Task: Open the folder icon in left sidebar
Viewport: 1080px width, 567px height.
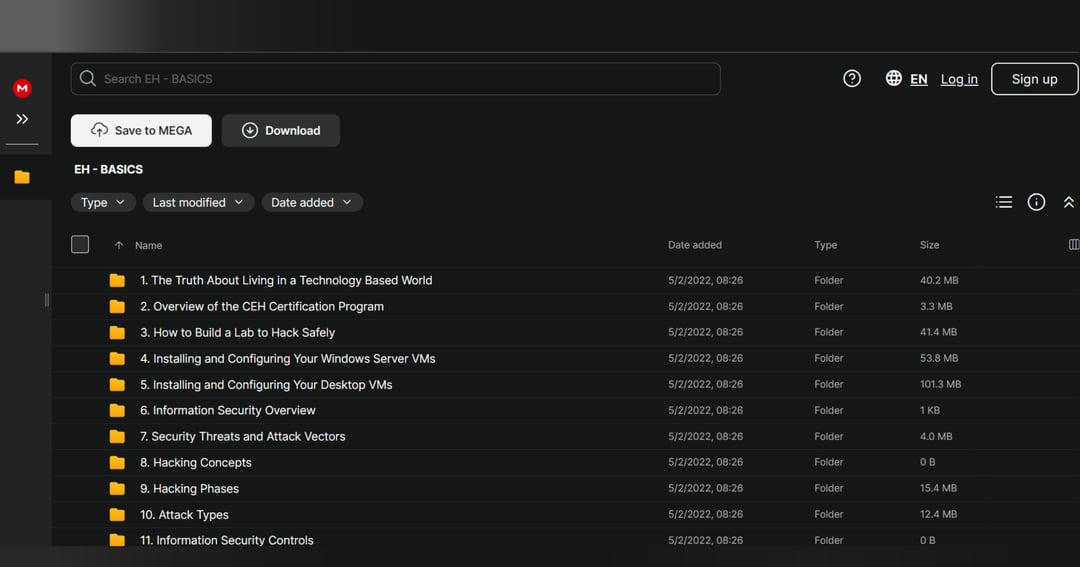Action: coord(22,177)
